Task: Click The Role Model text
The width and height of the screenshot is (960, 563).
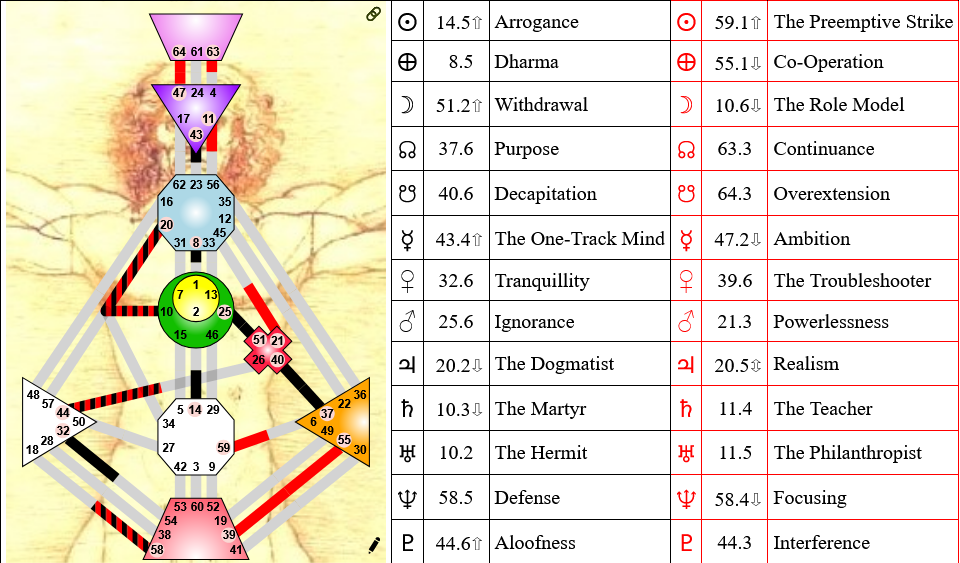Action: click(839, 105)
